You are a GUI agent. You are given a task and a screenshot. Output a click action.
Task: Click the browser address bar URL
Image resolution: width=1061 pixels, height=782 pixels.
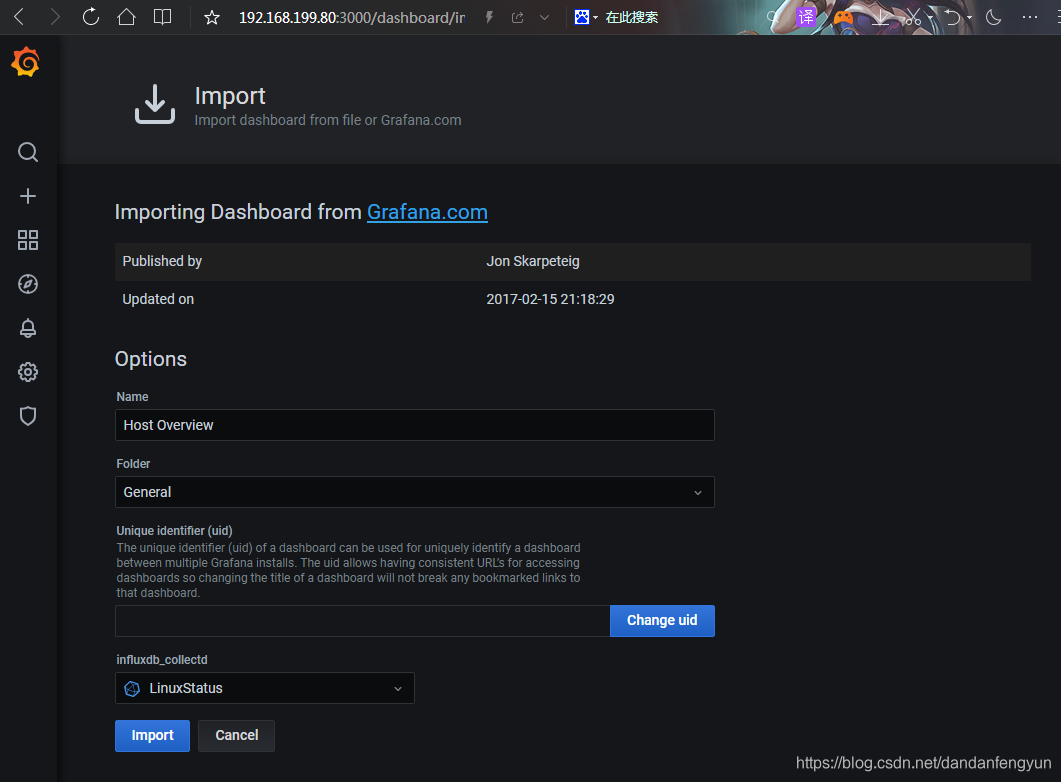point(352,18)
